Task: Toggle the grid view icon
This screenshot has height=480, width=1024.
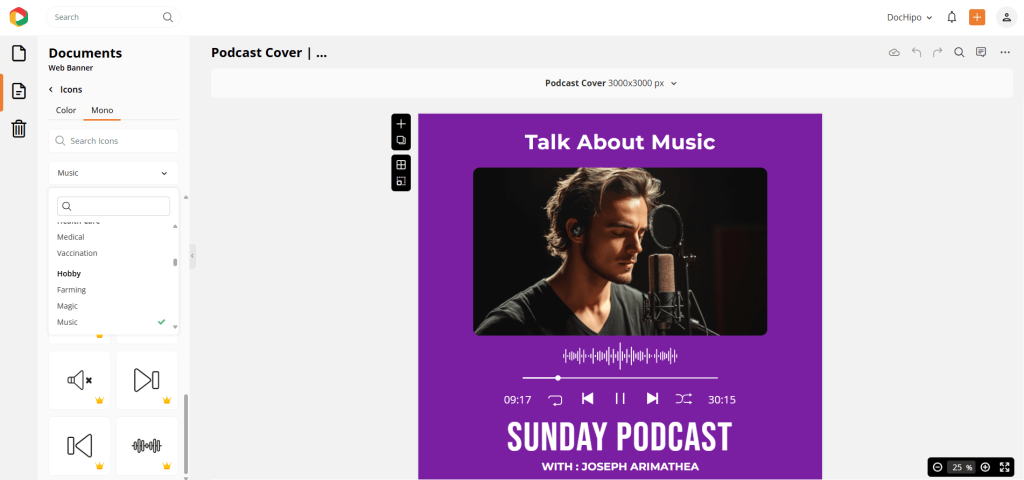Action: point(401,165)
